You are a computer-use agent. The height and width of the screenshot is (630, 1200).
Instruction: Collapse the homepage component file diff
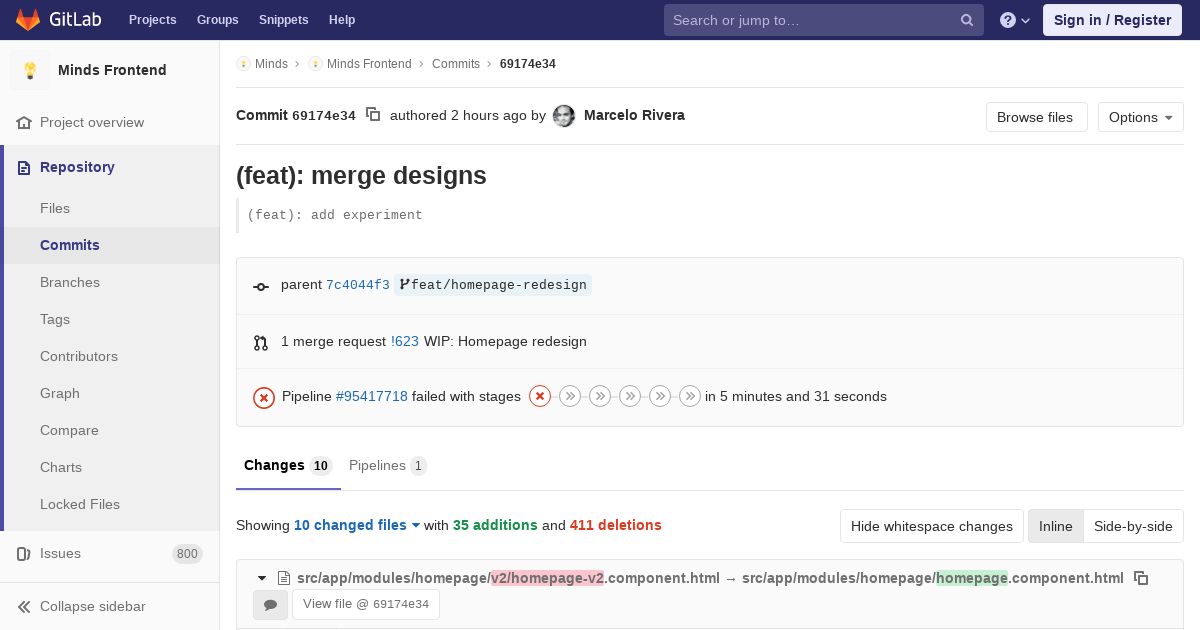click(x=262, y=578)
